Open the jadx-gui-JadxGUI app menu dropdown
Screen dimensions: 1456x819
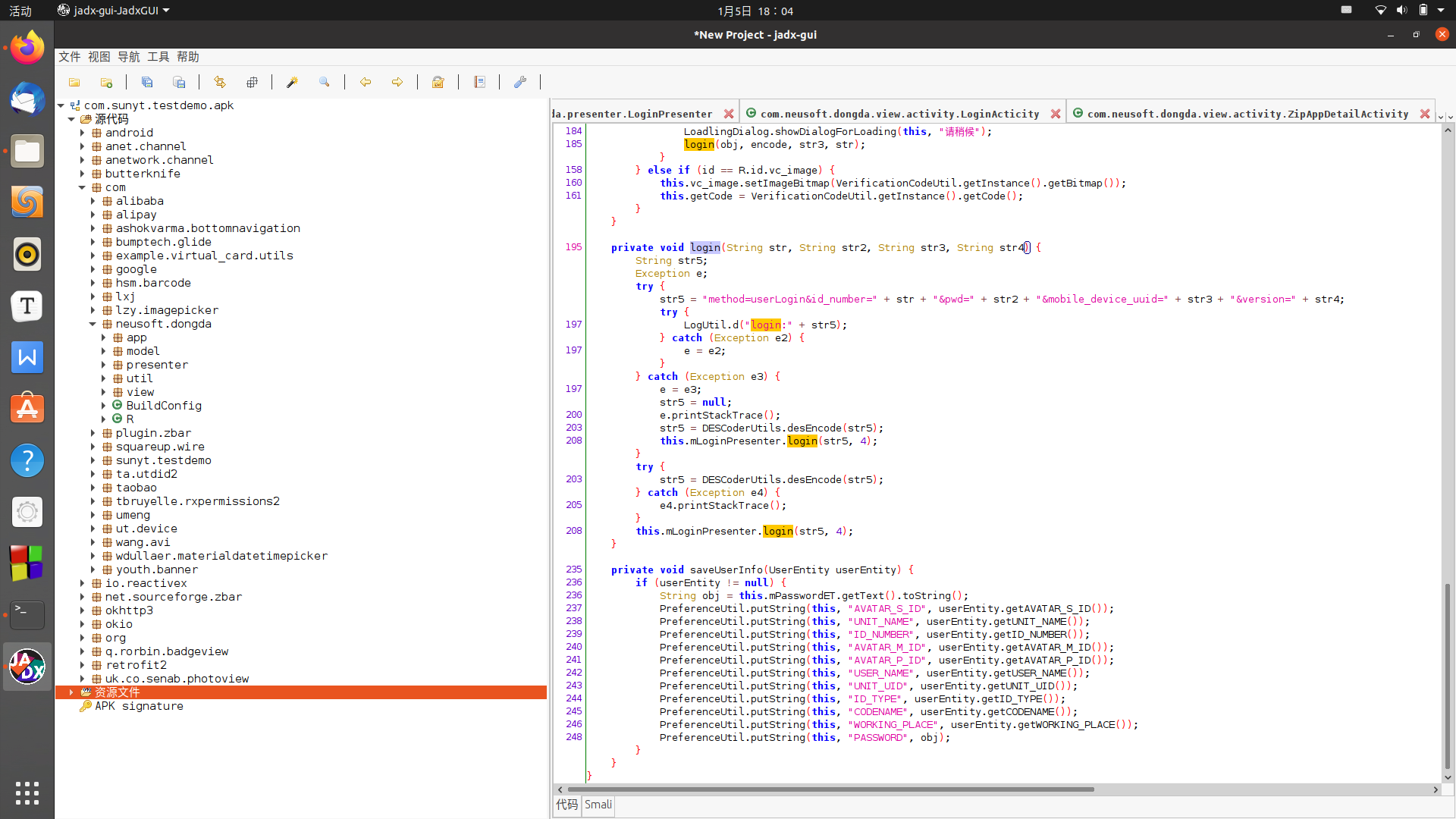point(114,11)
